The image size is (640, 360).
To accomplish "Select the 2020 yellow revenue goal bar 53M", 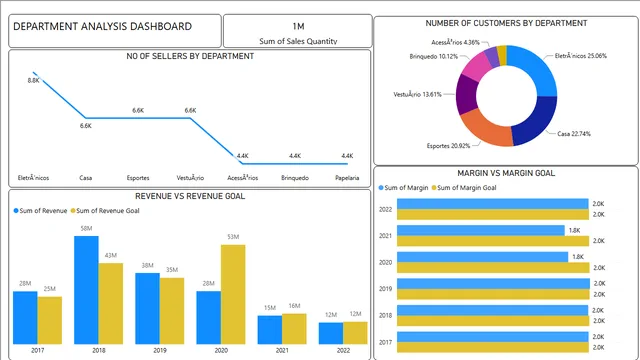I will [x=233, y=294].
